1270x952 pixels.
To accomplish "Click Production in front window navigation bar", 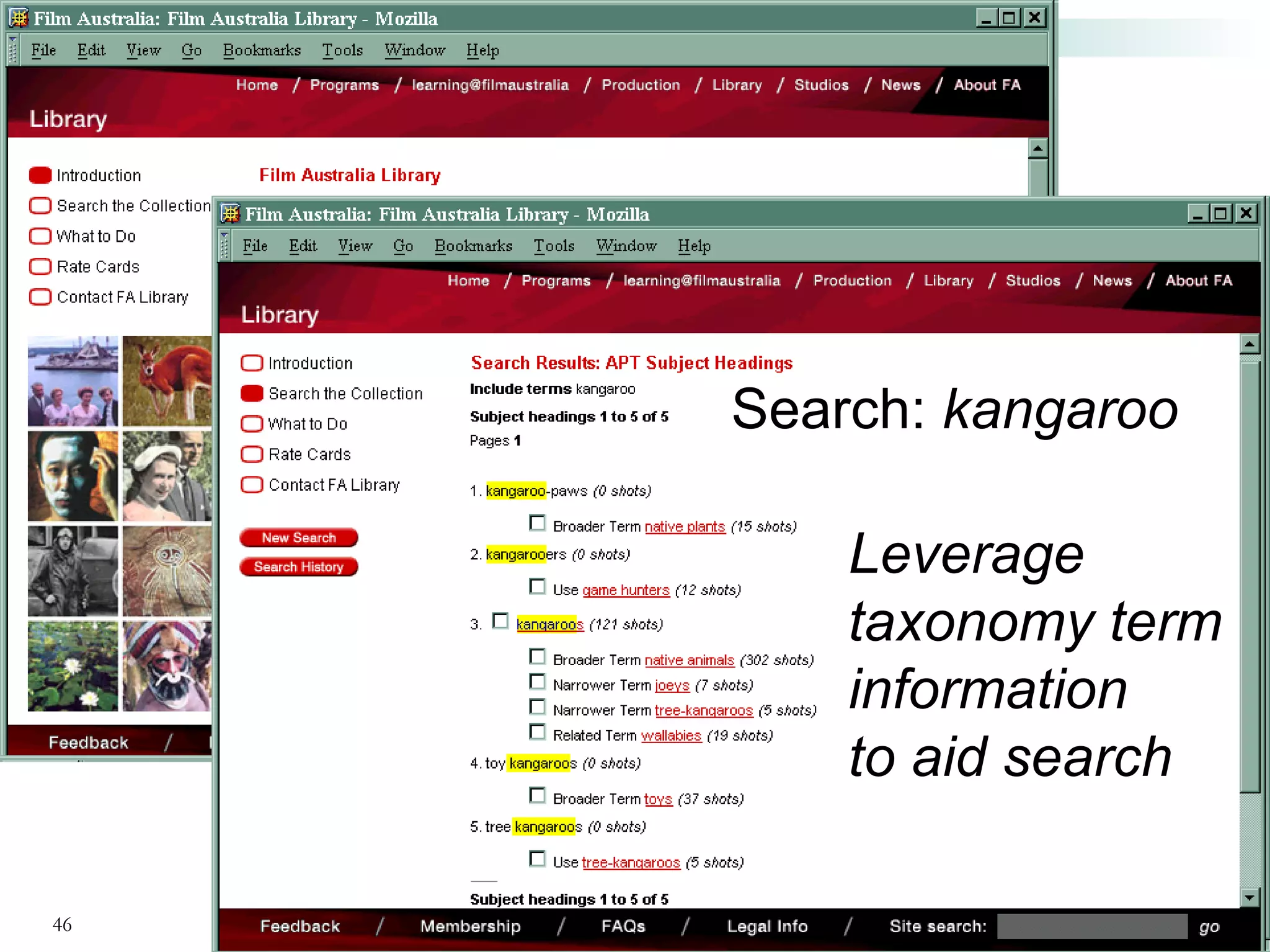I will (852, 281).
